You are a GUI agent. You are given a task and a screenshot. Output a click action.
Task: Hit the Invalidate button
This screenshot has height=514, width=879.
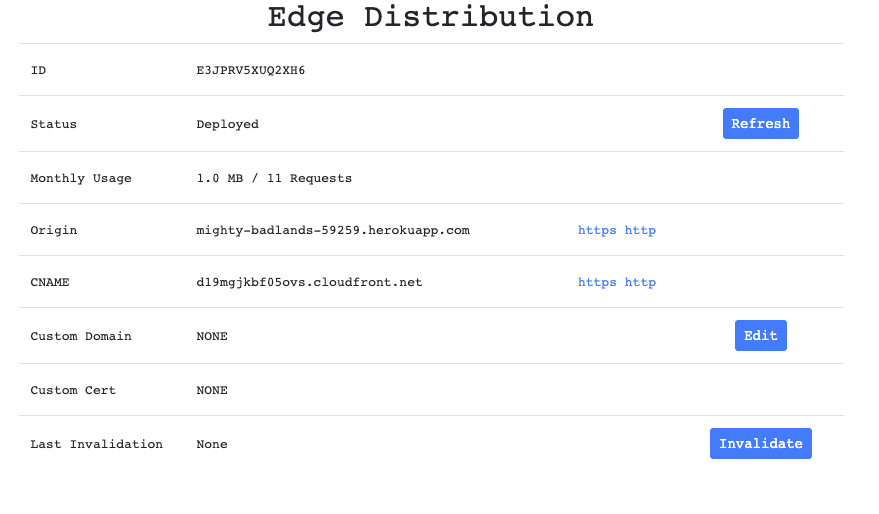pos(760,444)
